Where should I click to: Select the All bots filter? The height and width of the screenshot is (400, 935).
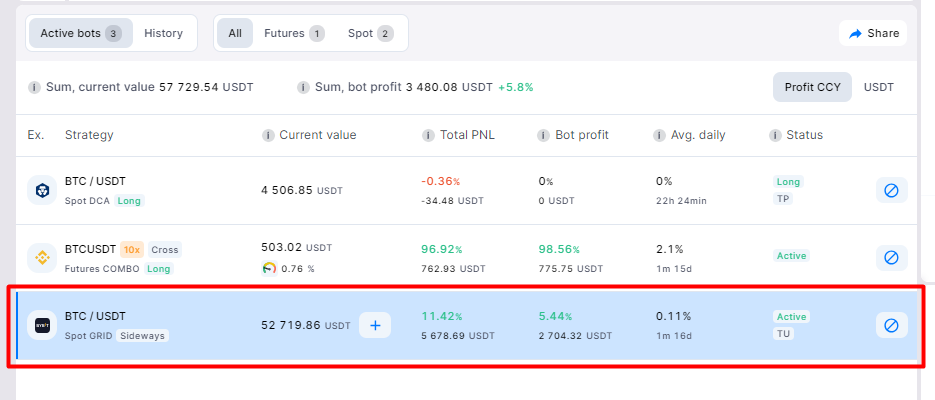pyautogui.click(x=235, y=33)
